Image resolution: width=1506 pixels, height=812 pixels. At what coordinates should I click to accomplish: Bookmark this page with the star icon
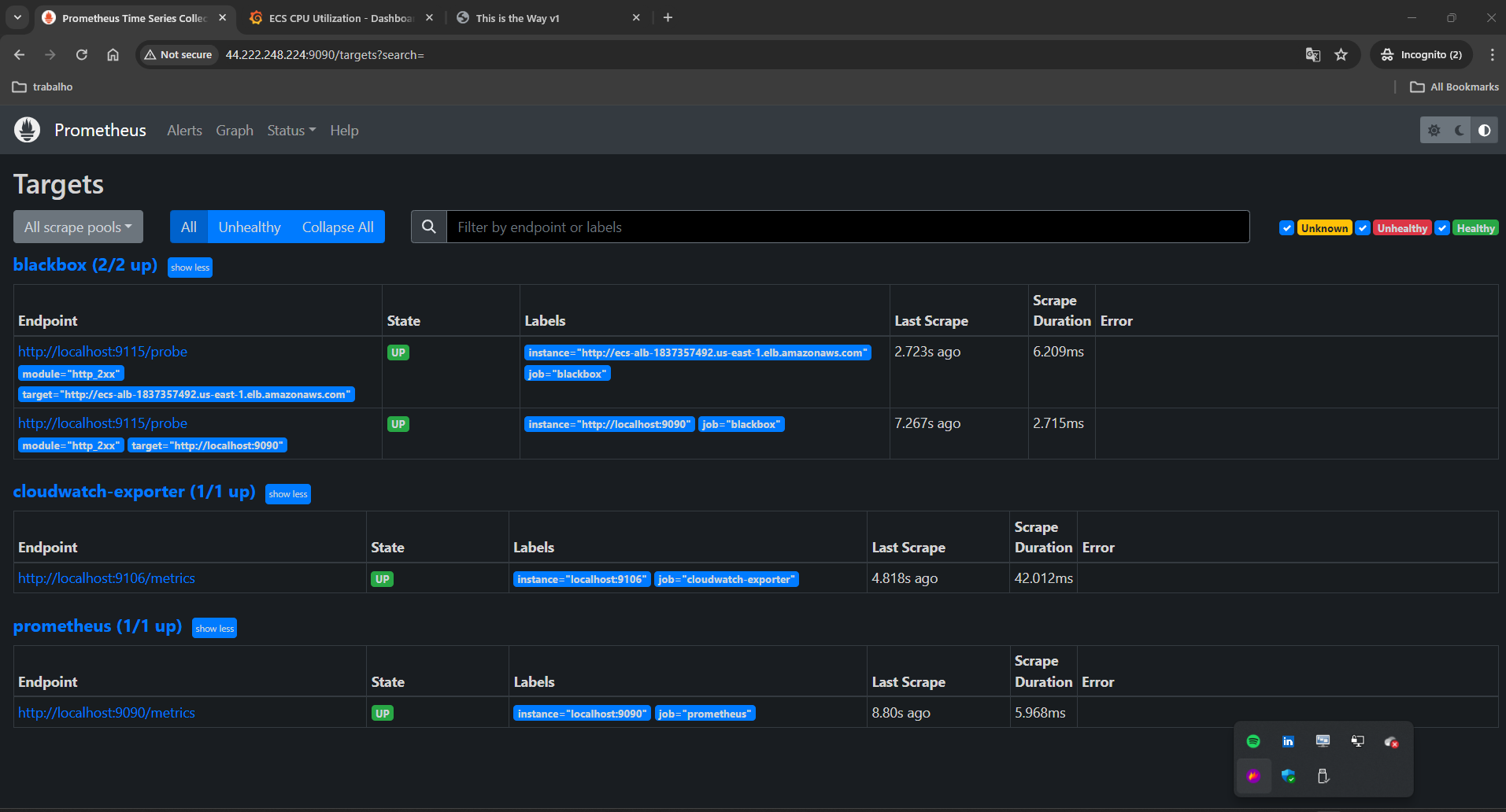[x=1341, y=54]
